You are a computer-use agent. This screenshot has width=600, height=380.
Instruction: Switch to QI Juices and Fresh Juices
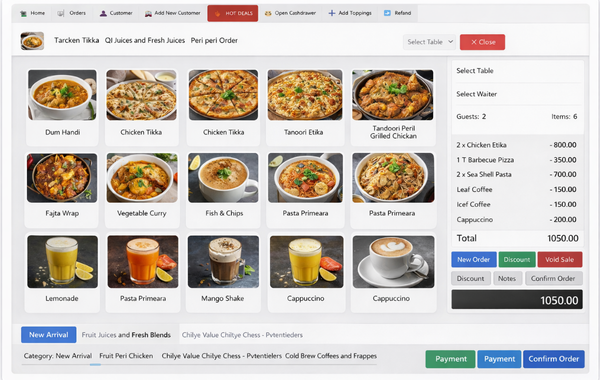145,40
